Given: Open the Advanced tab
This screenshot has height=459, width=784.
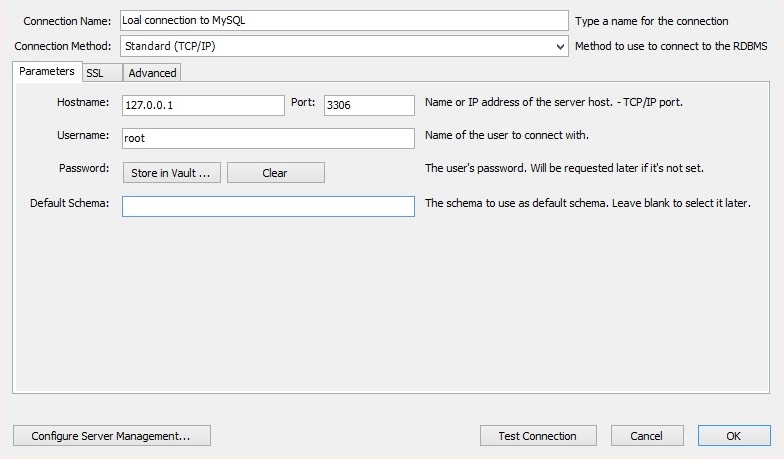Looking at the screenshot, I should tap(152, 73).
